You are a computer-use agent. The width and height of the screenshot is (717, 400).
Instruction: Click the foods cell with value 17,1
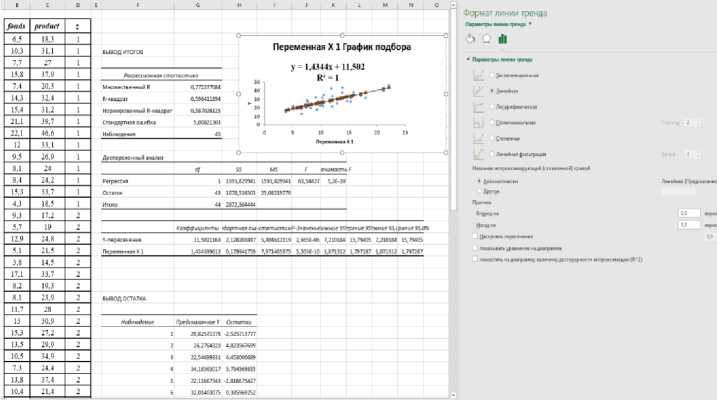coord(16,274)
